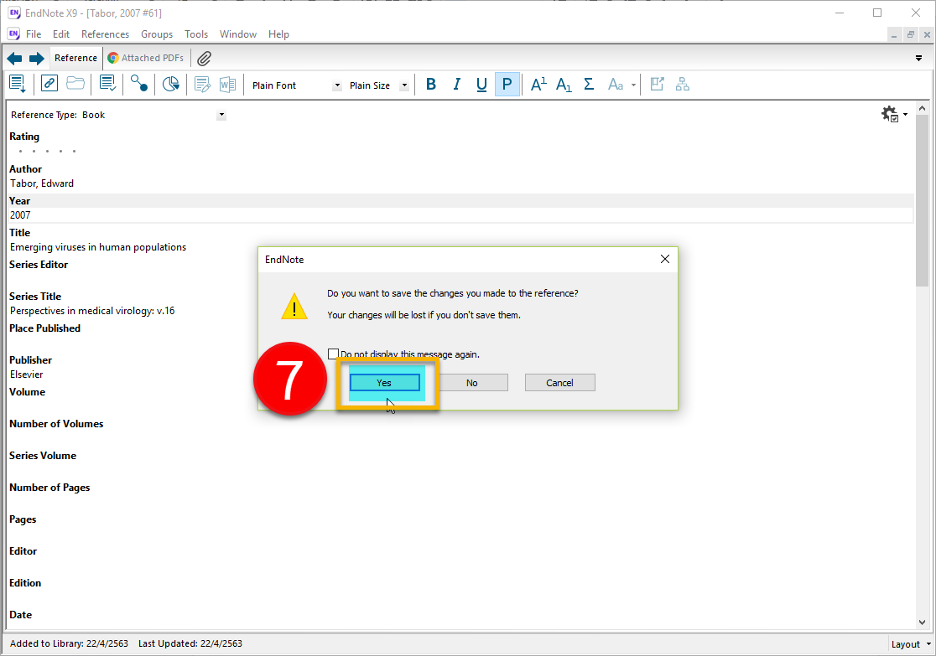Viewport: 936px width, 656px height.
Task: Expand the Reference Type dropdown
Action: click(221, 115)
